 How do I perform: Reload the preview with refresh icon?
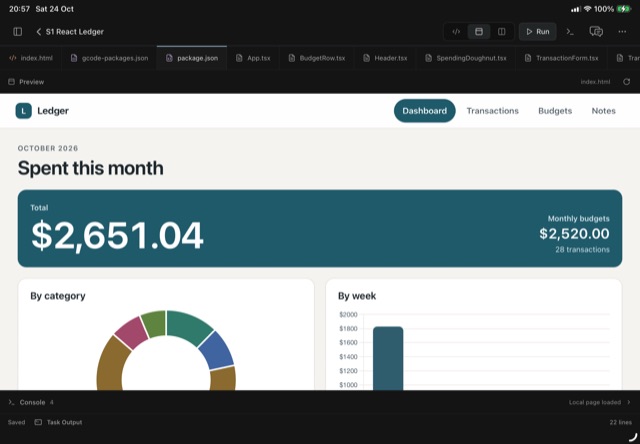point(627,82)
